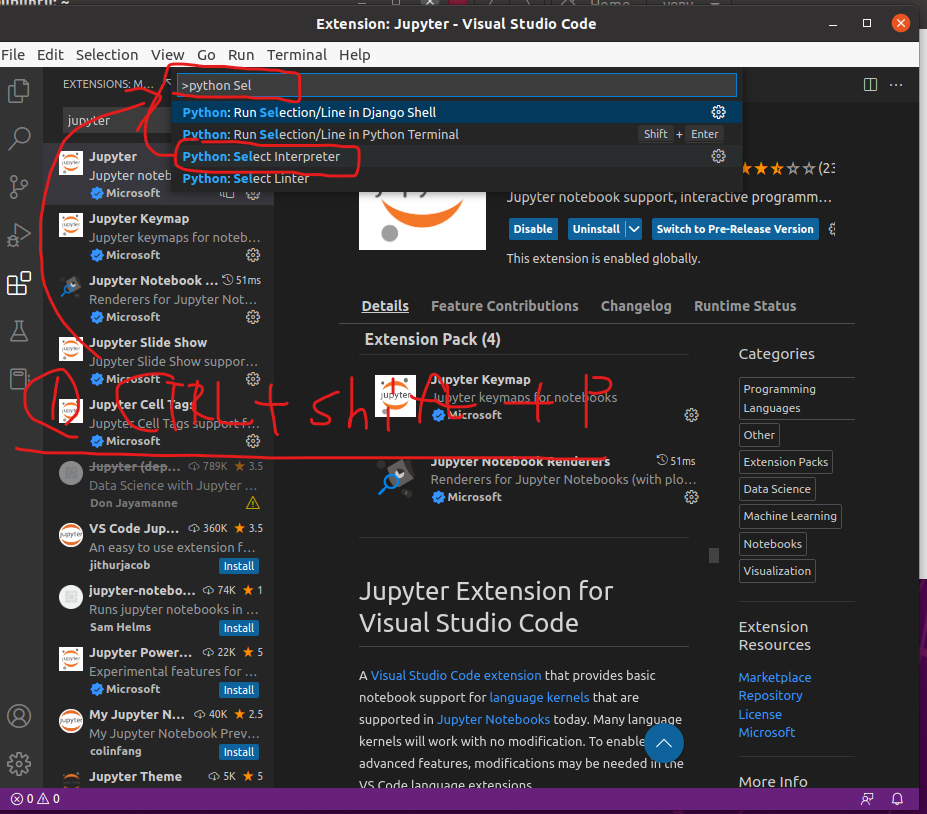Install the VS Code Jupyter Notebook Previewer by jithurjacob
Image resolution: width=927 pixels, height=814 pixels.
coord(239,566)
